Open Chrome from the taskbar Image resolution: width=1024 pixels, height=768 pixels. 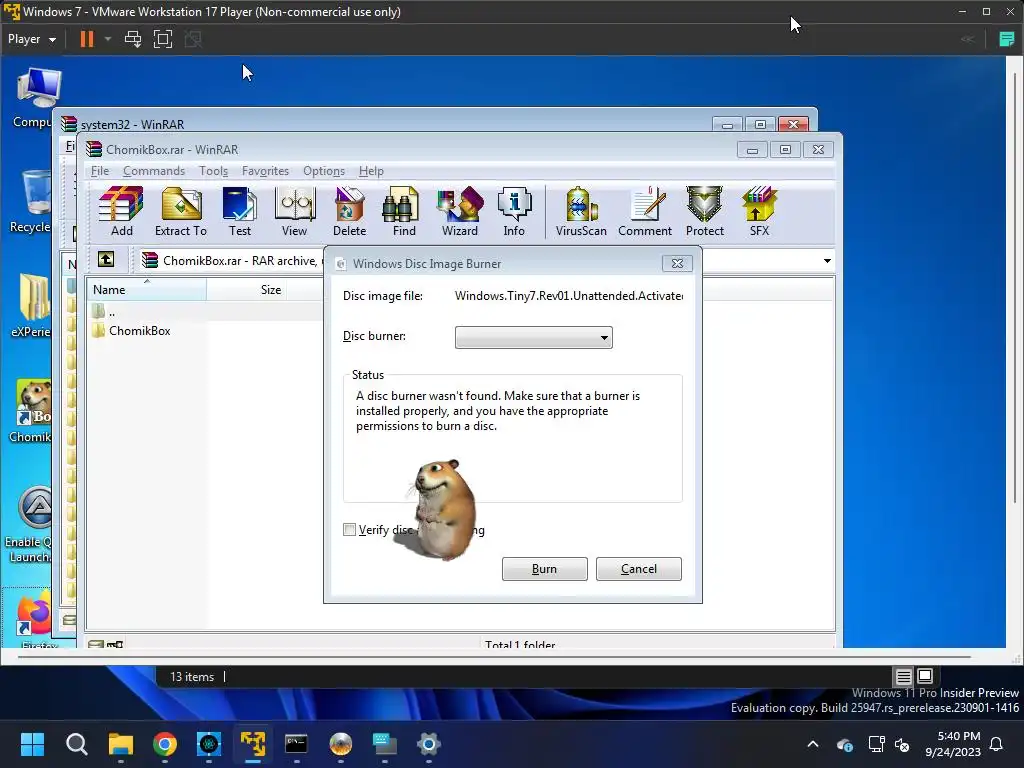click(x=165, y=744)
